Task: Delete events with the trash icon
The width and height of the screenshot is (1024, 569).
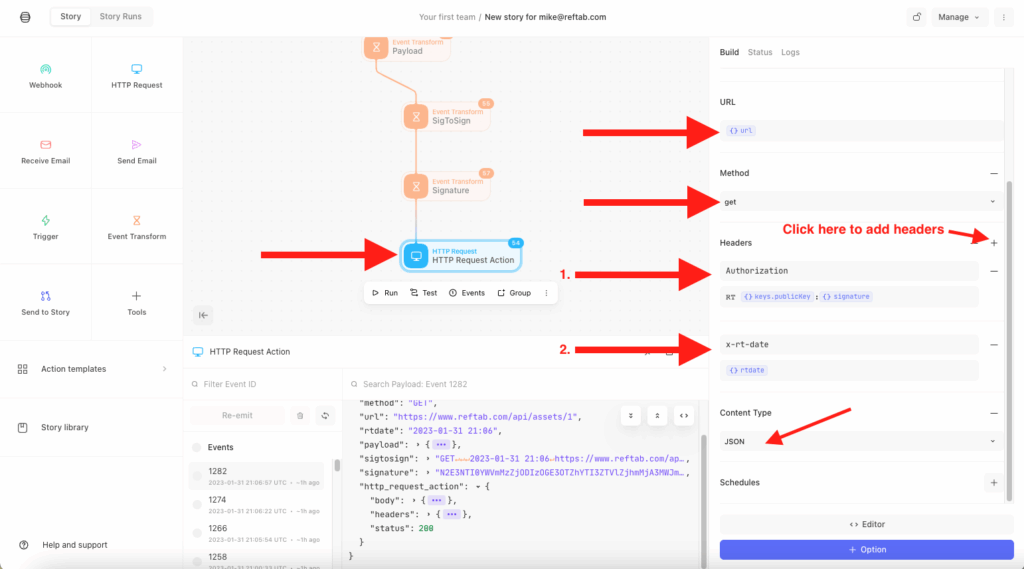Action: (300, 415)
